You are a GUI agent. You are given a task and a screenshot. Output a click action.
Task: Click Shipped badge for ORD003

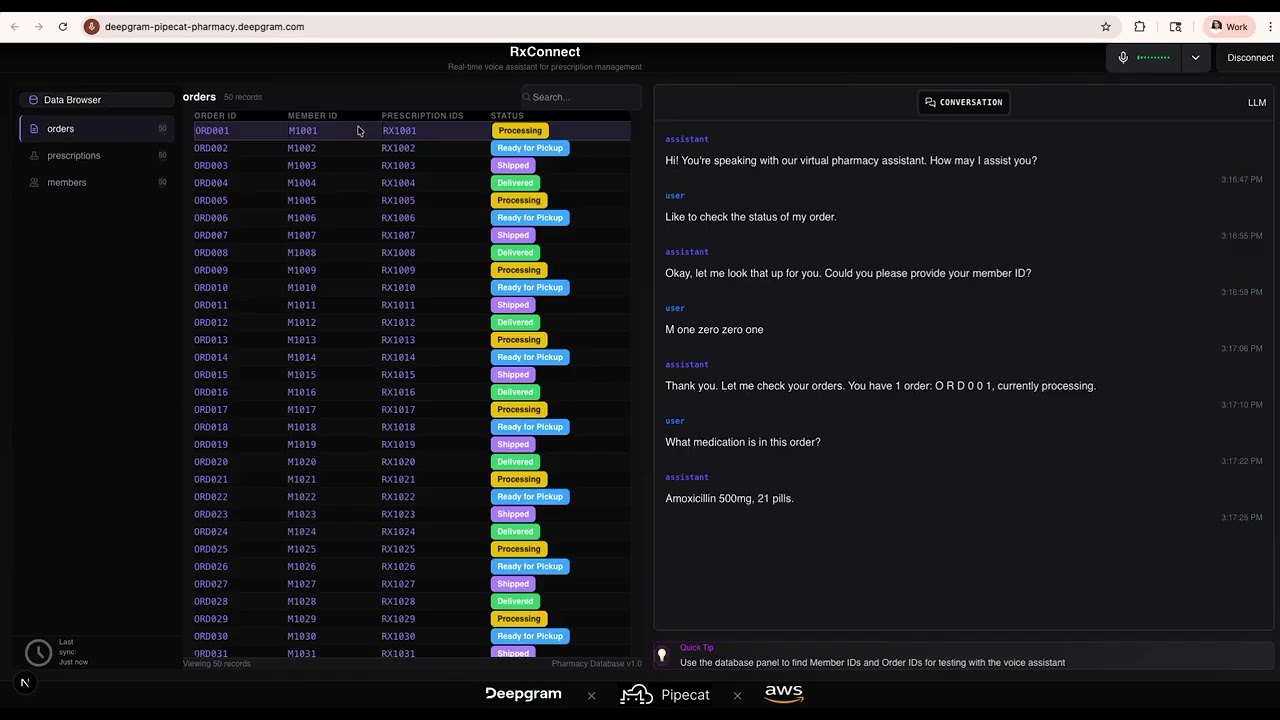click(513, 166)
